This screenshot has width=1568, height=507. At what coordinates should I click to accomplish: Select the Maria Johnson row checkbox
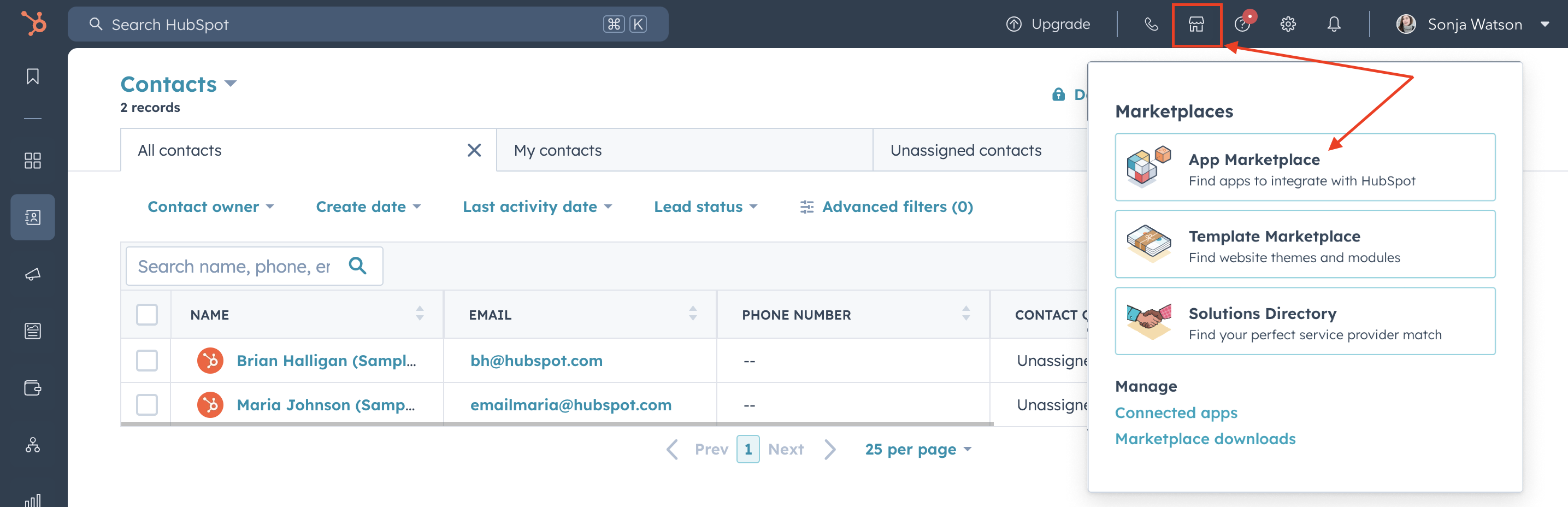[147, 405]
